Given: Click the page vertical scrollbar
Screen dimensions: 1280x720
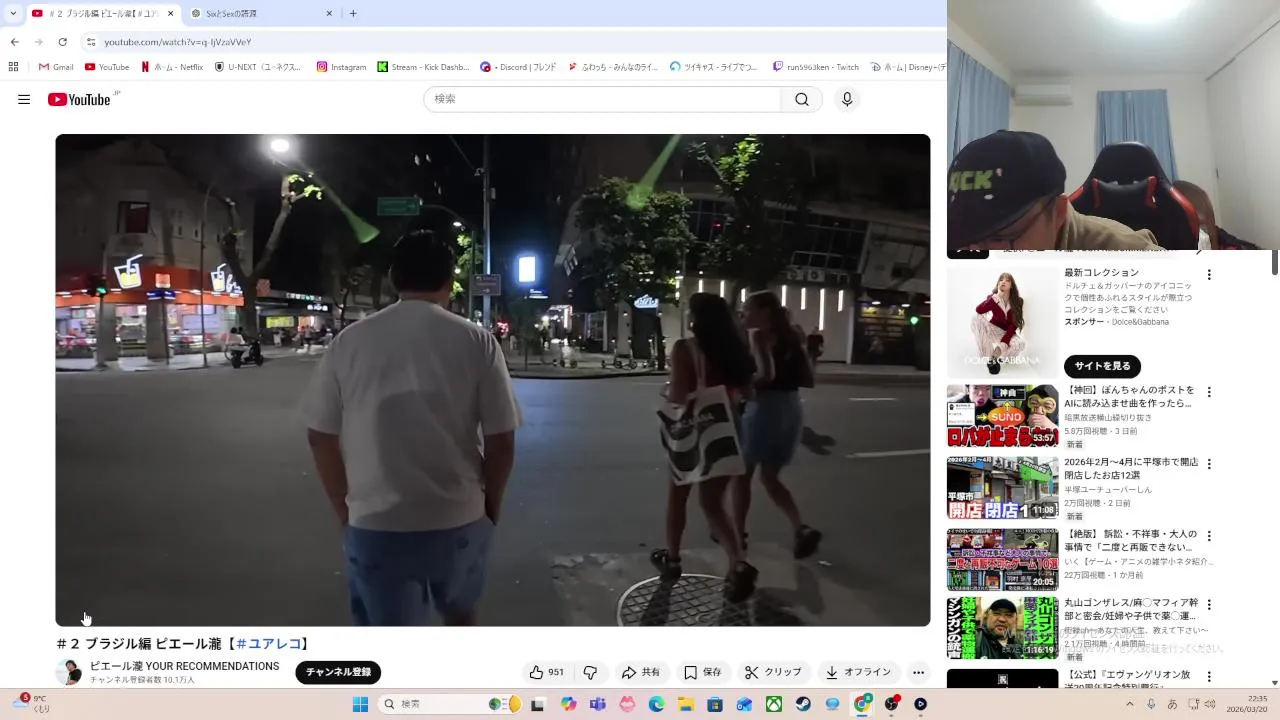Looking at the screenshot, I should (1275, 262).
